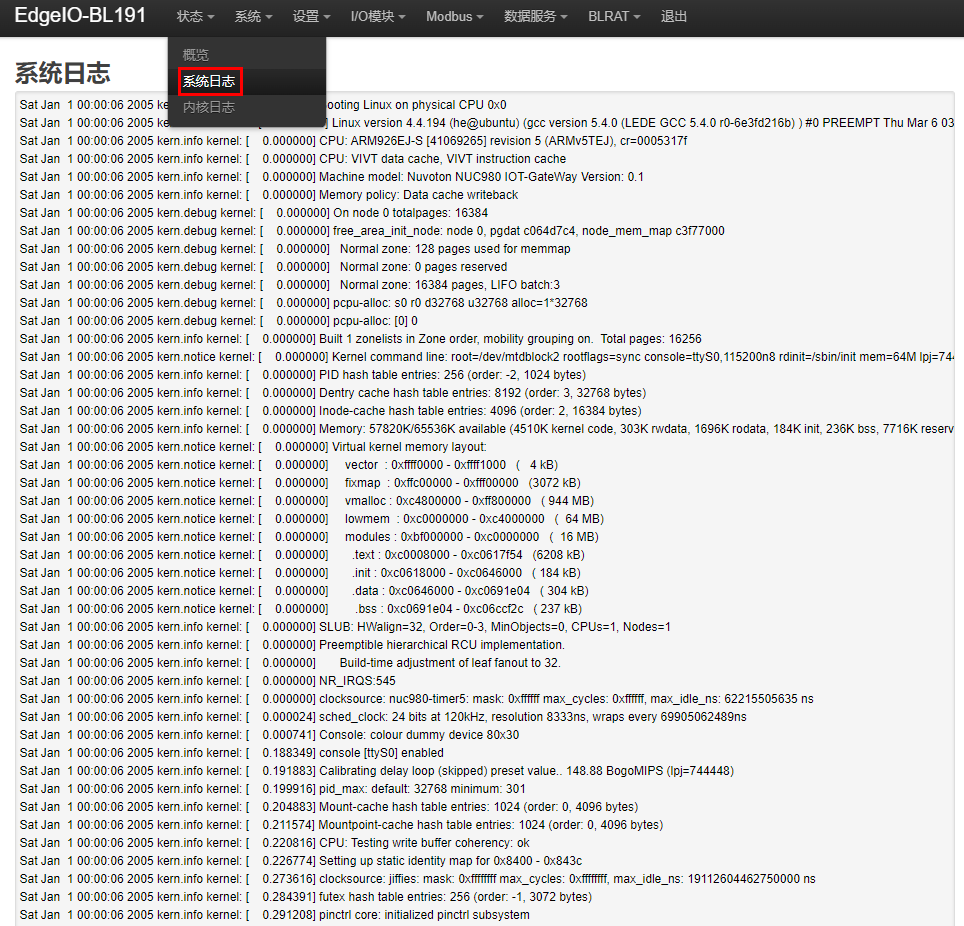Expand the I/O模块 menu
This screenshot has width=964, height=926.
[x=377, y=17]
